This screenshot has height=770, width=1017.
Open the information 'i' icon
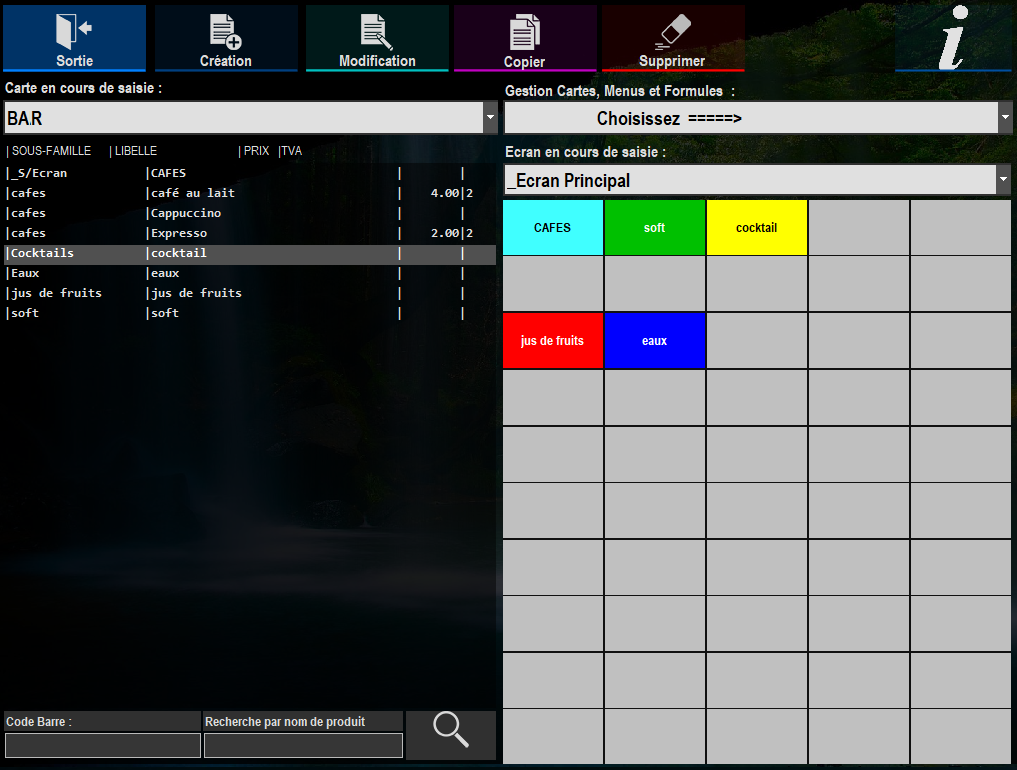953,38
